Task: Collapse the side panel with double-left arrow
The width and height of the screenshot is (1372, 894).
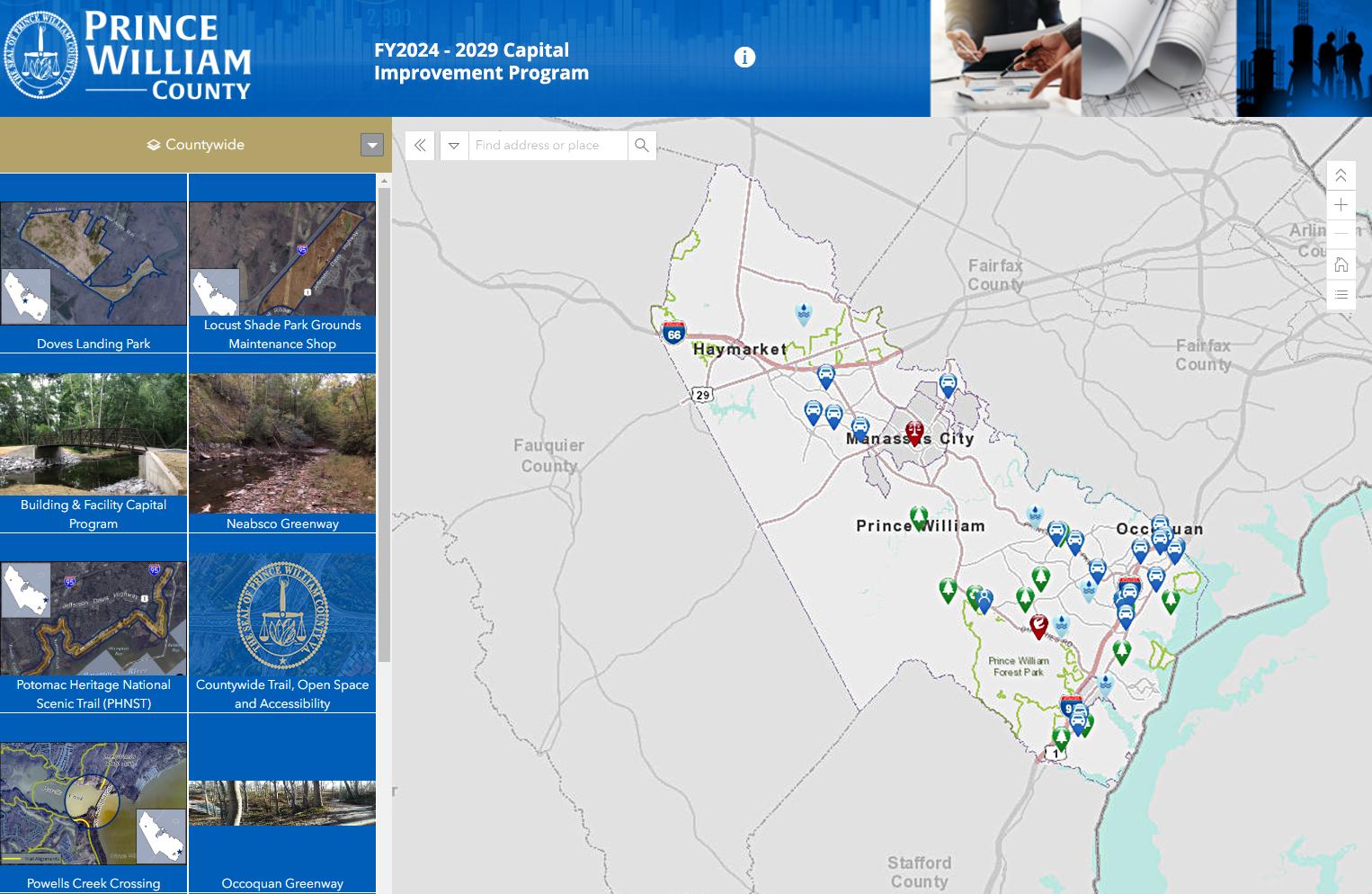Action: (420, 146)
